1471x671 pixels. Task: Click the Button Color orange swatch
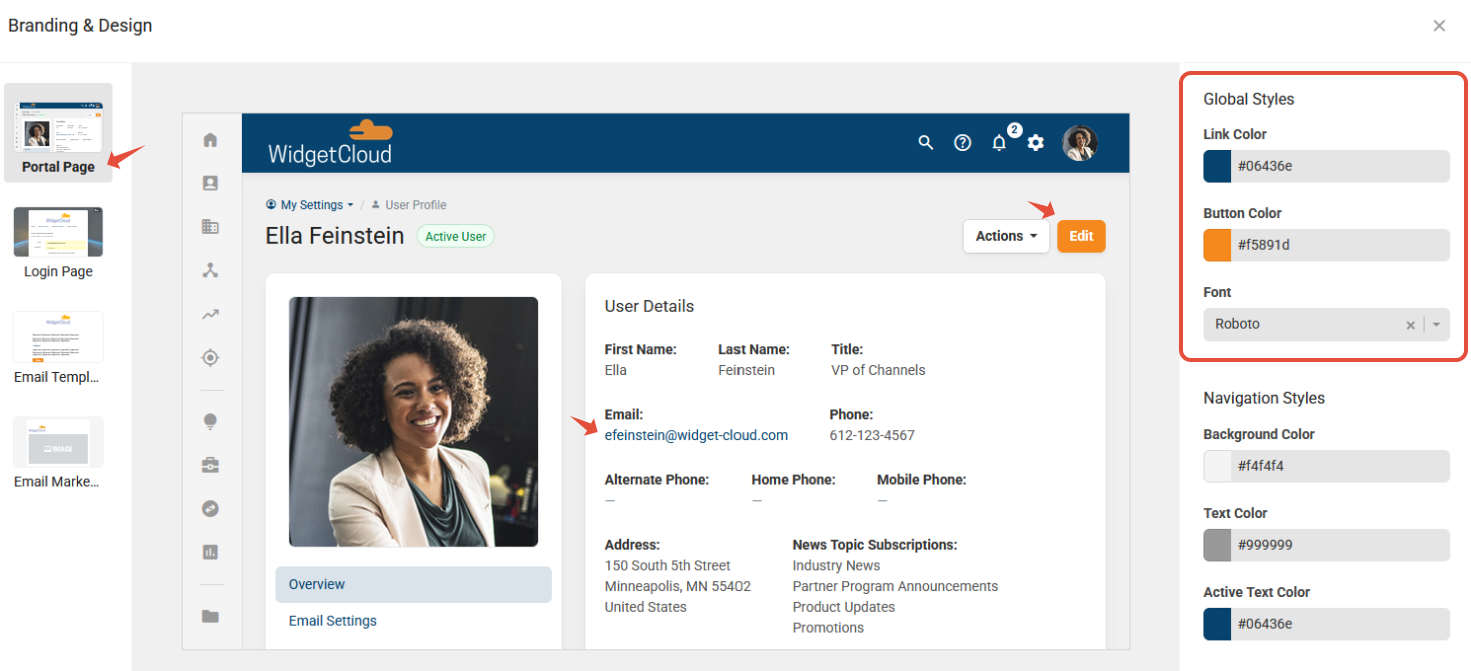pos(1217,245)
